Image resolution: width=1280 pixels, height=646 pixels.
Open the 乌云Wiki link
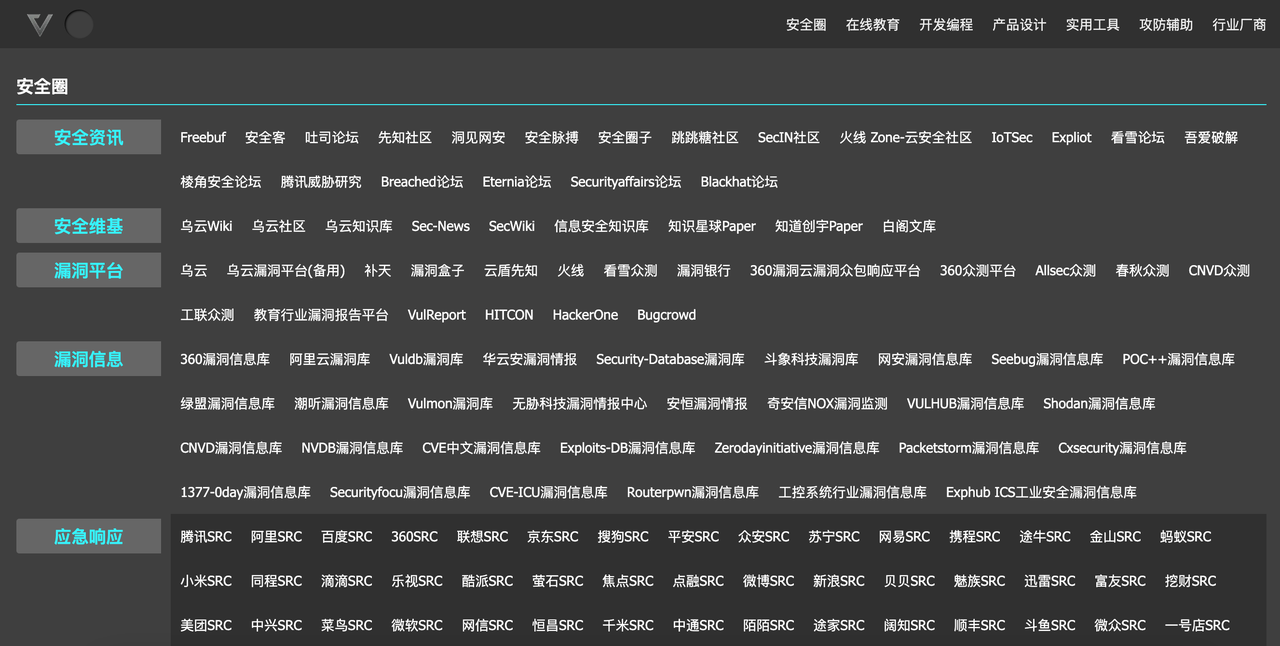tap(206, 227)
